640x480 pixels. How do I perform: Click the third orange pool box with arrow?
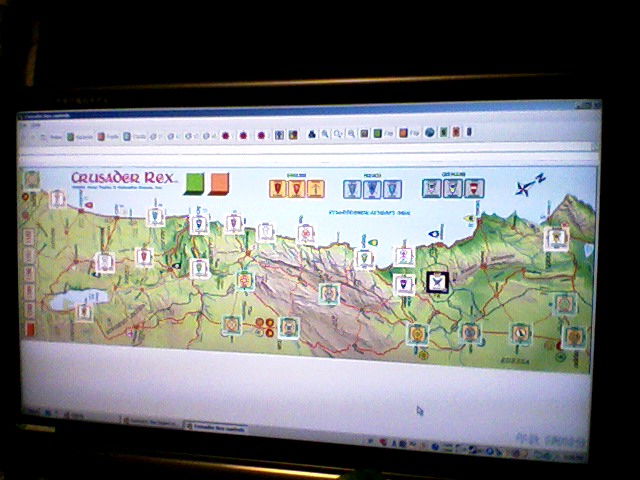pos(316,189)
